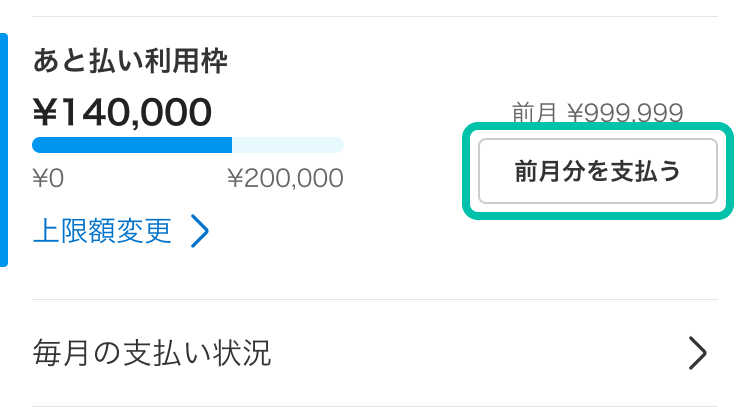
Task: Click the blue vertical accent bar at left
Action: [x=4, y=150]
